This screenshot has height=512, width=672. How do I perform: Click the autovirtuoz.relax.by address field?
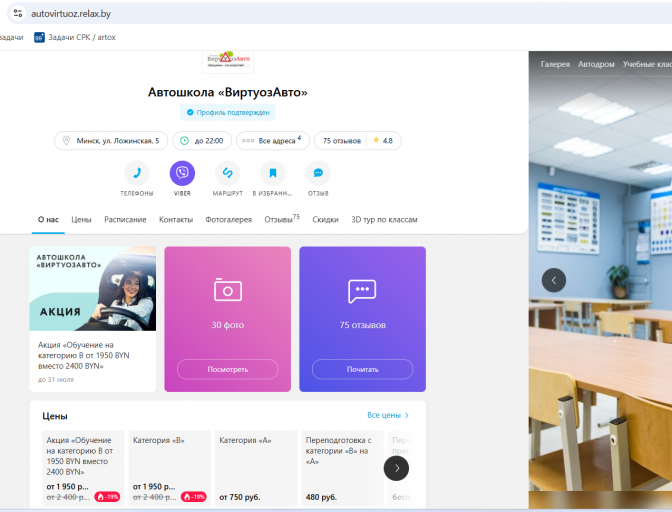pos(71,14)
